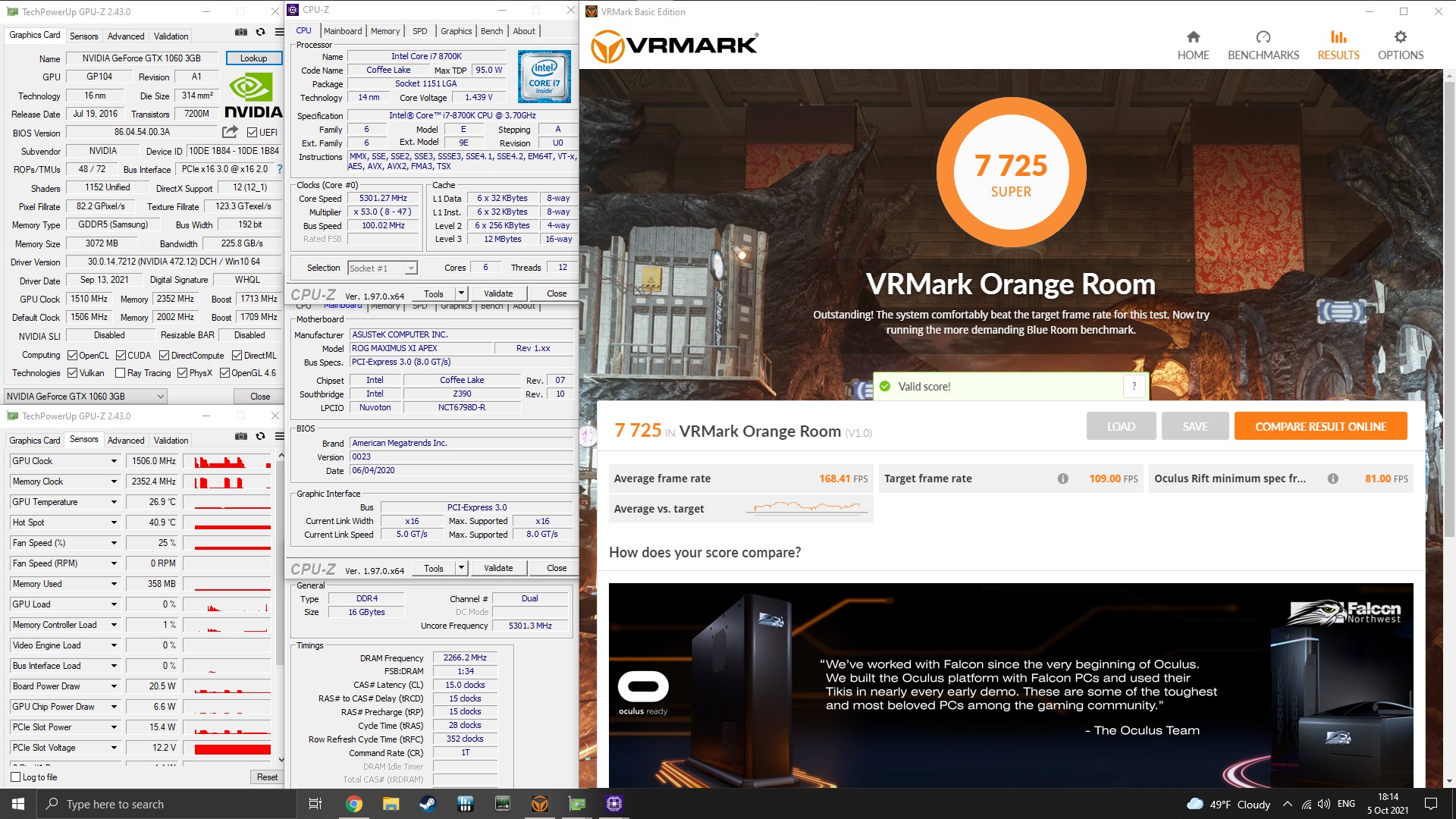Click Oculus Rift minimum spec info icon

[1332, 479]
